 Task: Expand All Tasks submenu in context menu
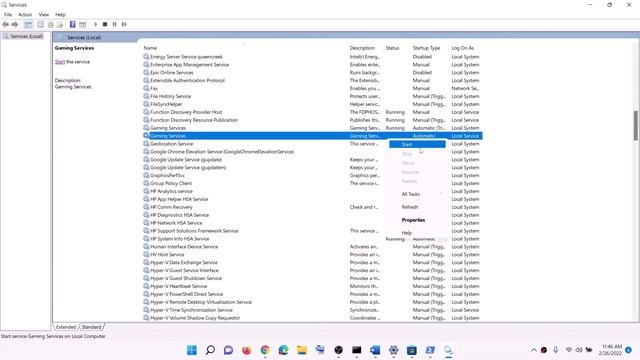tap(417, 194)
